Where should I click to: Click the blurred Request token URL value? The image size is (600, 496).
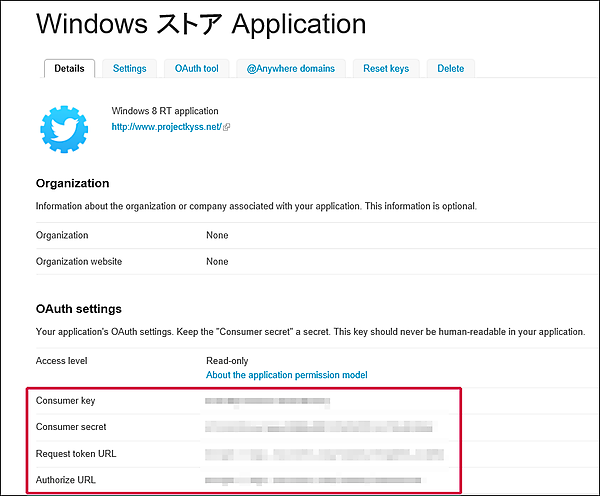pyautogui.click(x=324, y=454)
